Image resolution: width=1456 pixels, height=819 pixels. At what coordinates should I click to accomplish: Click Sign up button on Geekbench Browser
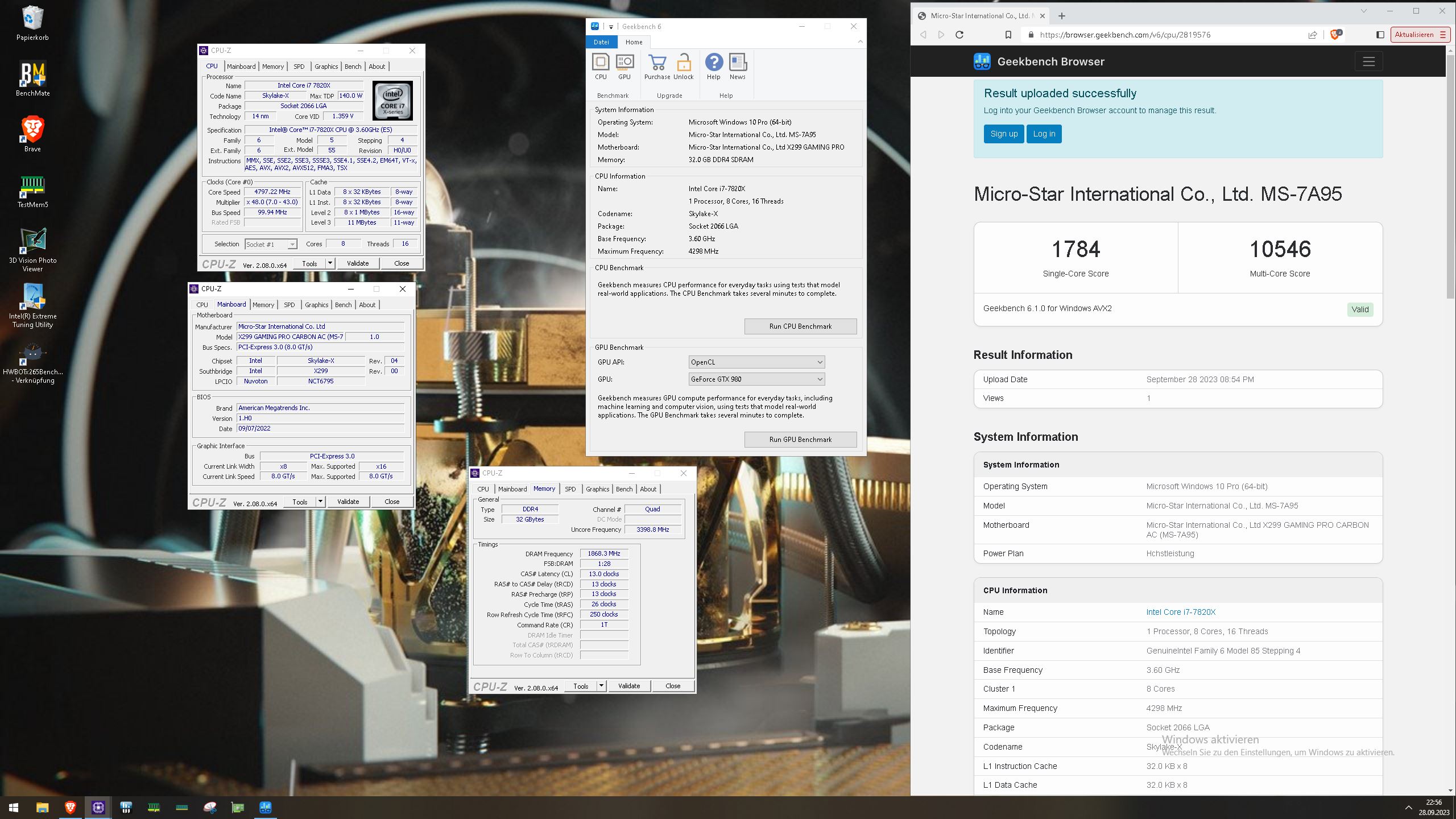pos(1004,134)
